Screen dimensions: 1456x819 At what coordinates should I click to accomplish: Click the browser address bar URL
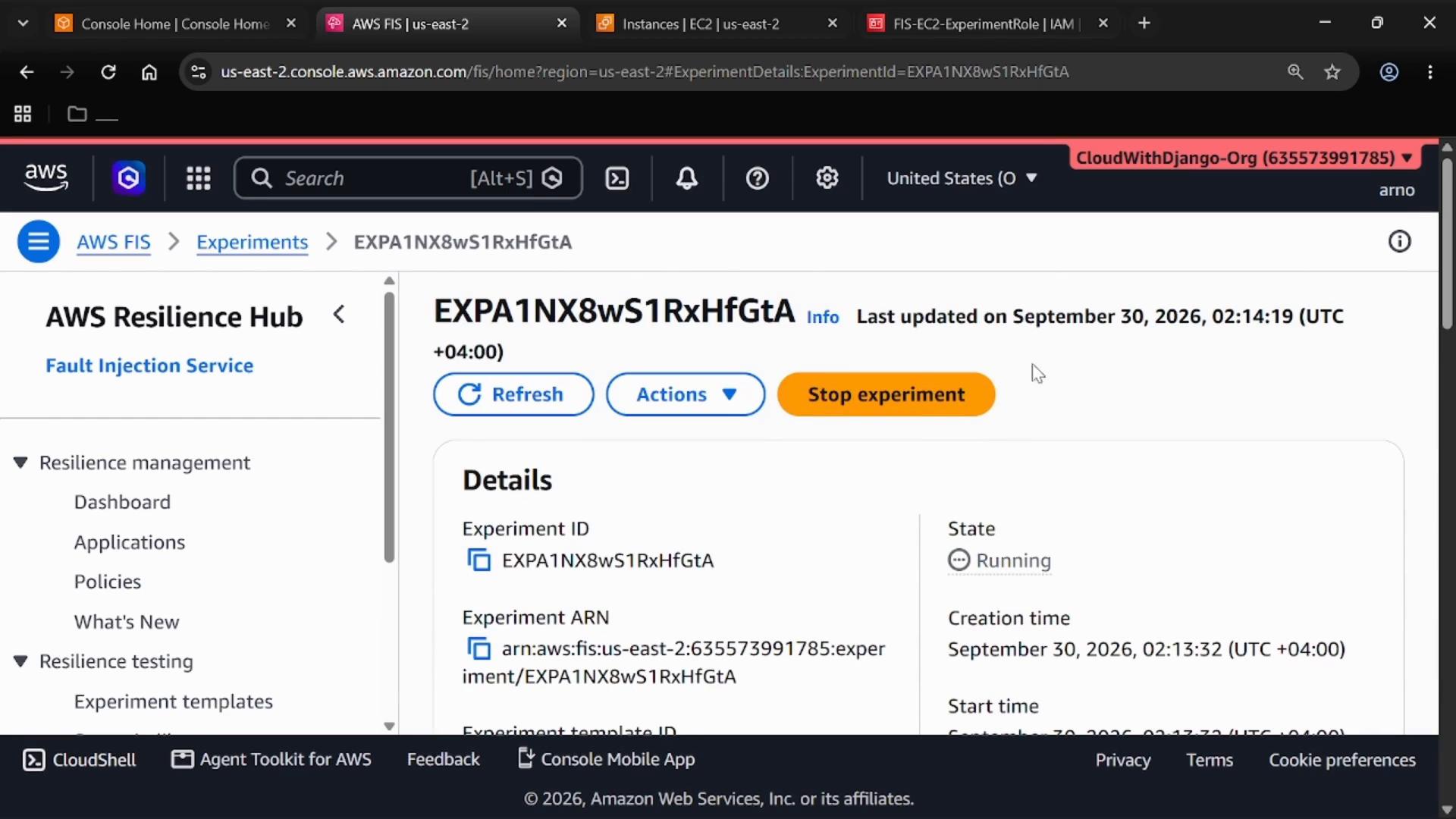coord(645,72)
